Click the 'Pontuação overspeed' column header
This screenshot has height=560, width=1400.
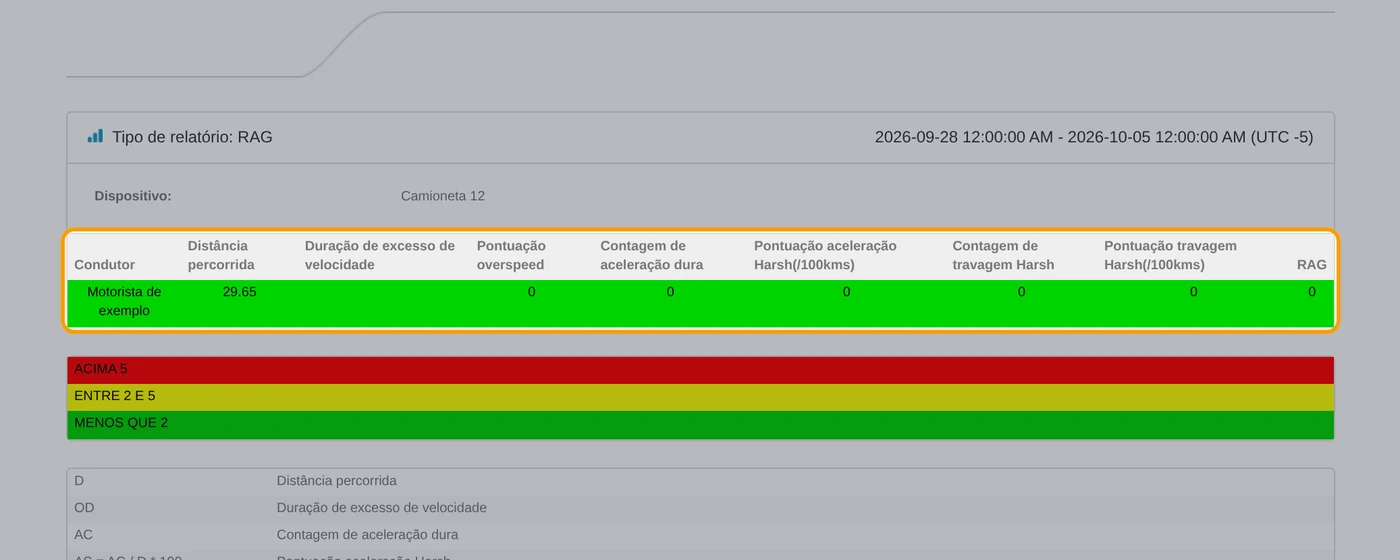coord(512,255)
